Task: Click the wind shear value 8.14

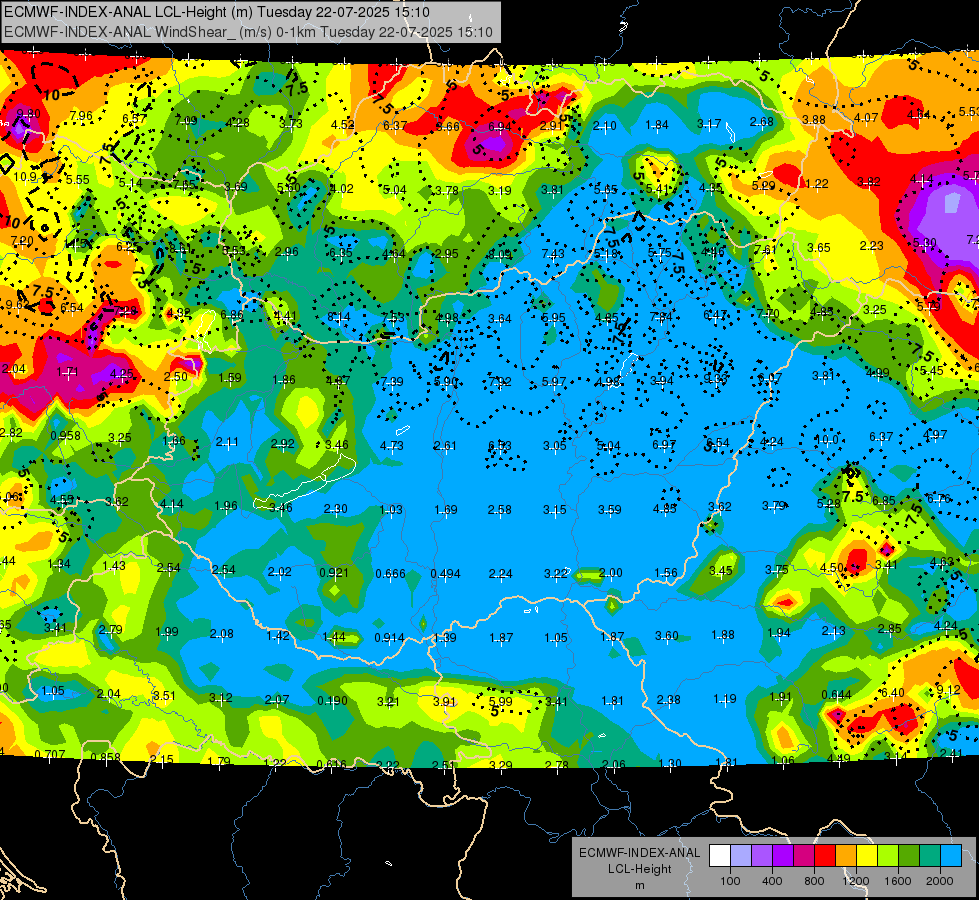Action: 338,317
